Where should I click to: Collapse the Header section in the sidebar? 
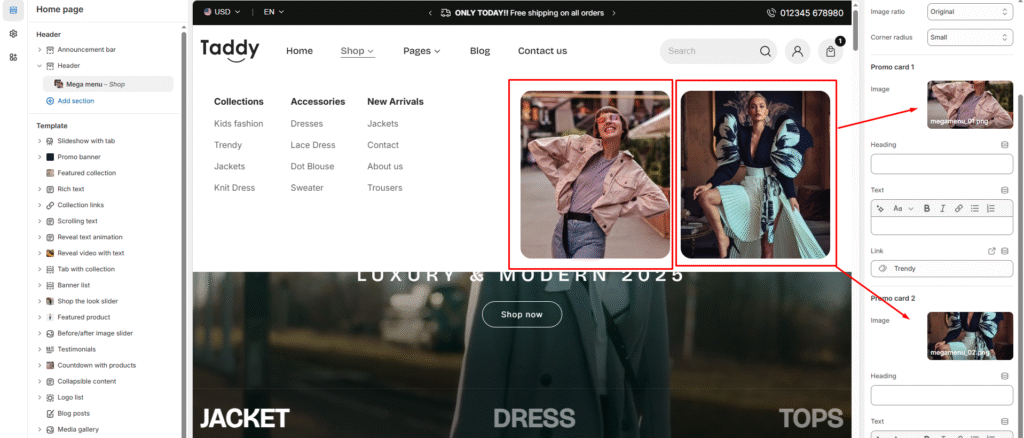point(39,65)
